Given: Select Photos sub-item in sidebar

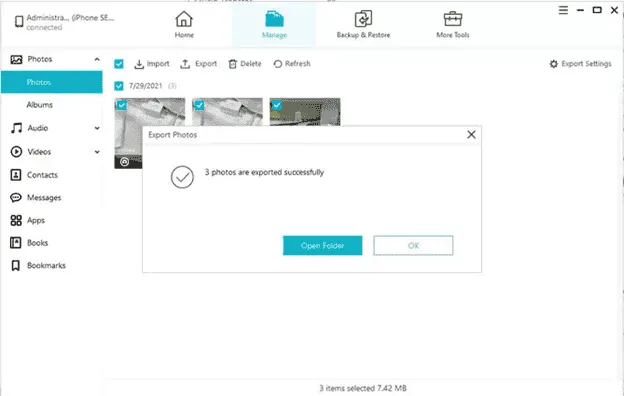Looking at the screenshot, I should coord(52,82).
